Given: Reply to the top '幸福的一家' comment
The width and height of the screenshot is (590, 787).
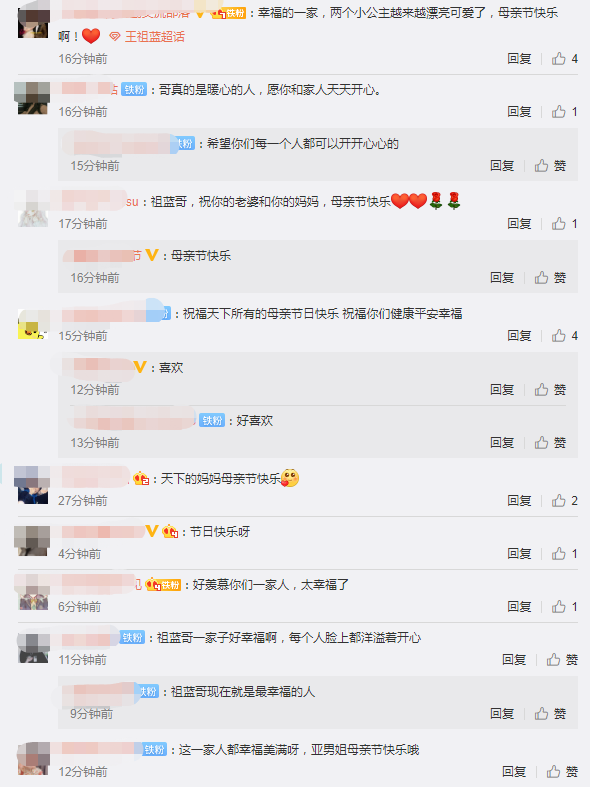Looking at the screenshot, I should 519,59.
